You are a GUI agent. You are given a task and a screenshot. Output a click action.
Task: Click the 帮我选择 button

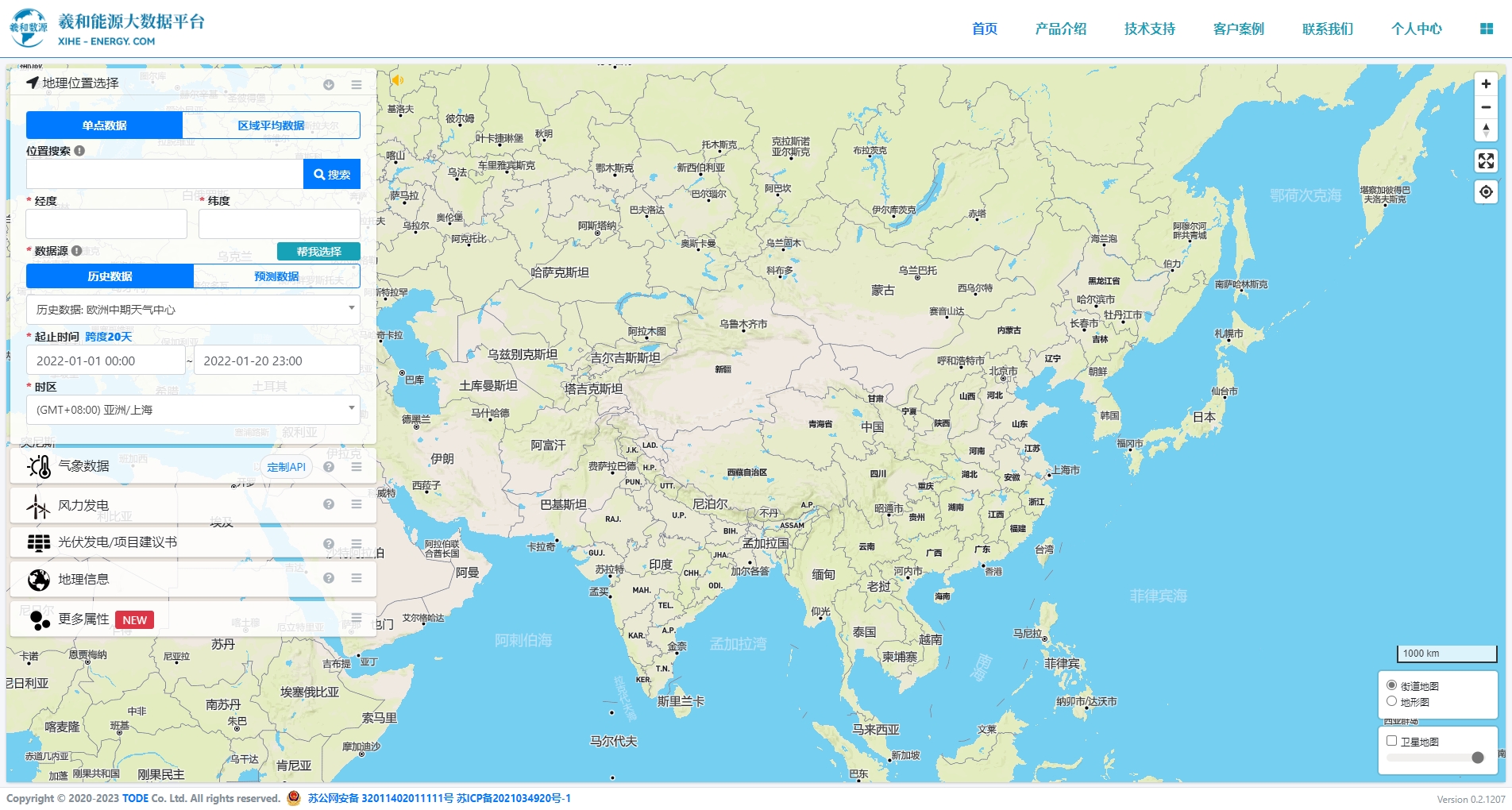(x=318, y=252)
